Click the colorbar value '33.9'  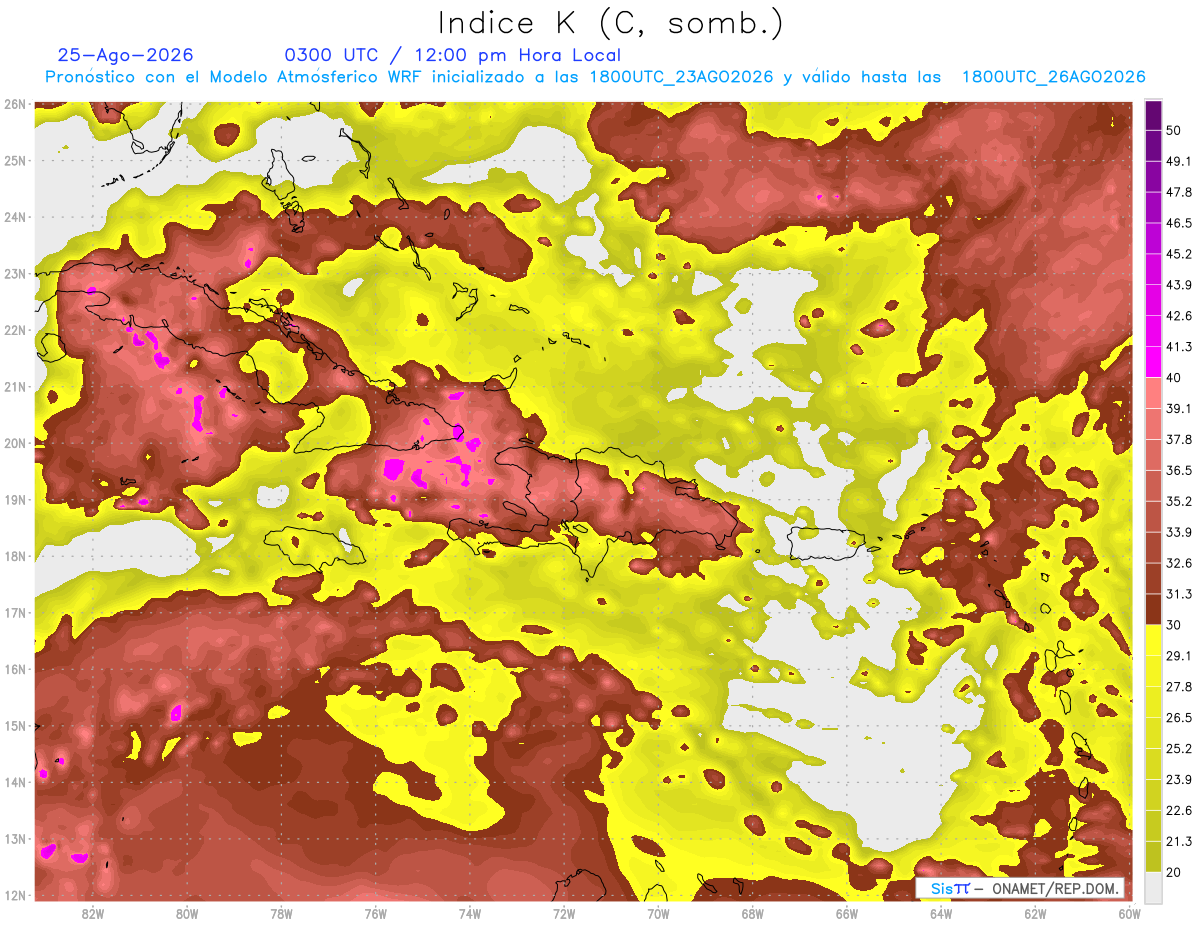pyautogui.click(x=1179, y=532)
